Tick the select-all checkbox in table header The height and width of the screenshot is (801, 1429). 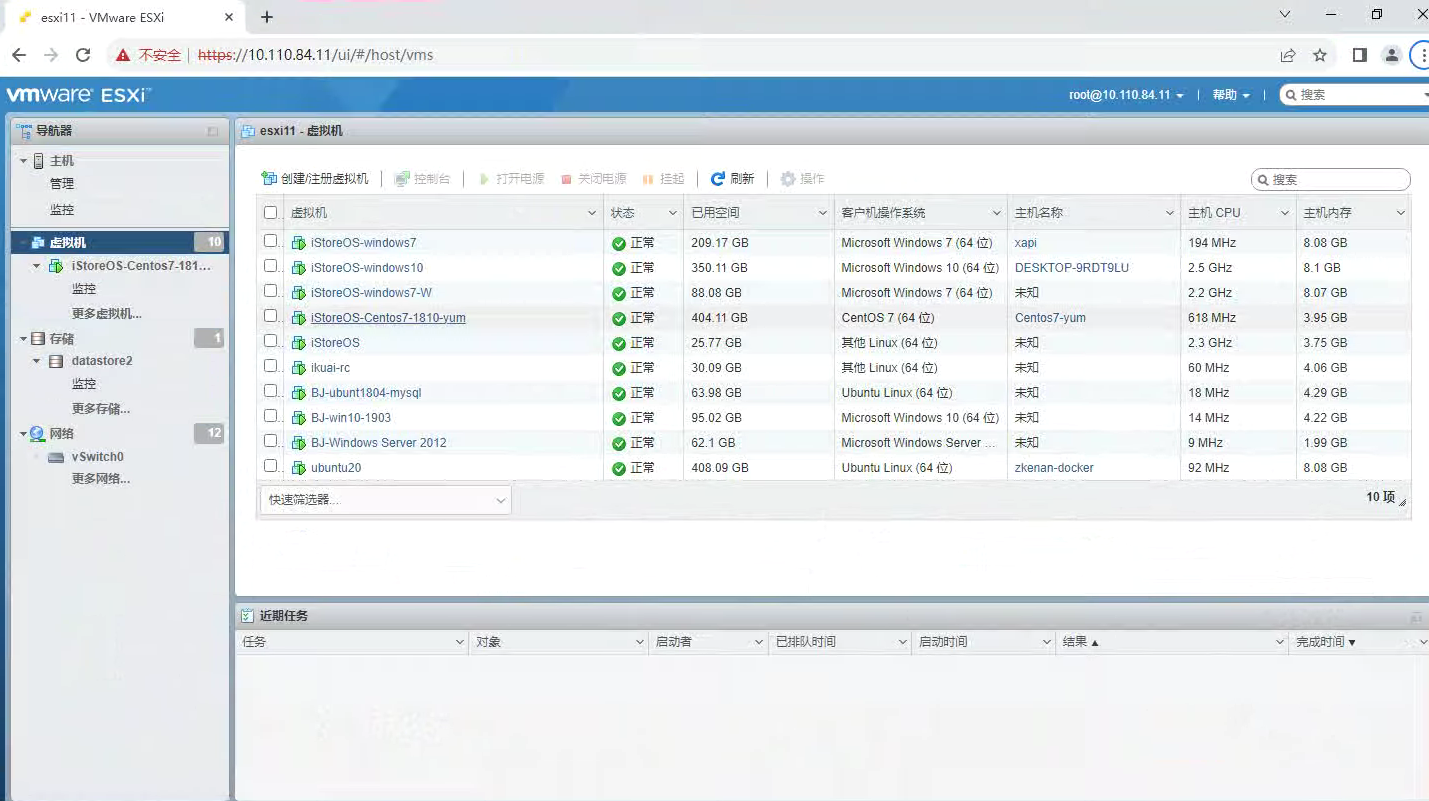(270, 213)
